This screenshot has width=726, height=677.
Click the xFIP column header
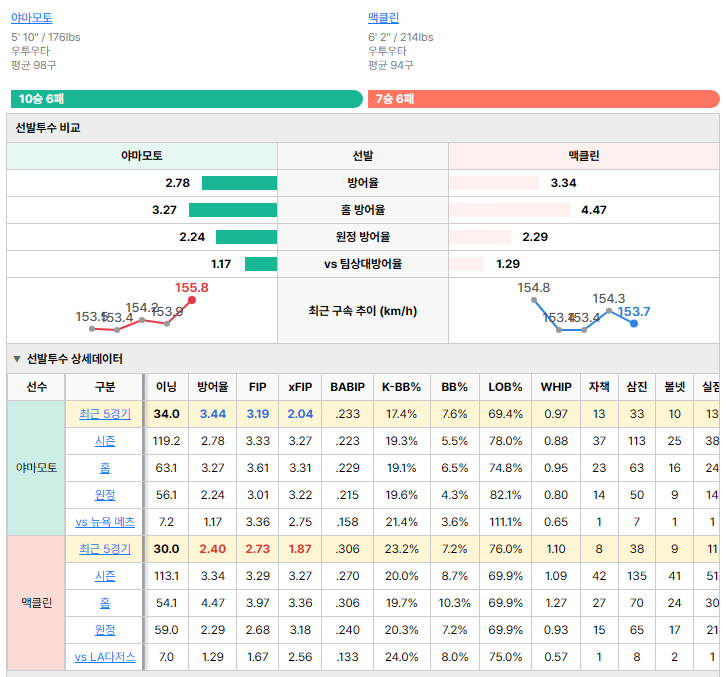[x=300, y=387]
